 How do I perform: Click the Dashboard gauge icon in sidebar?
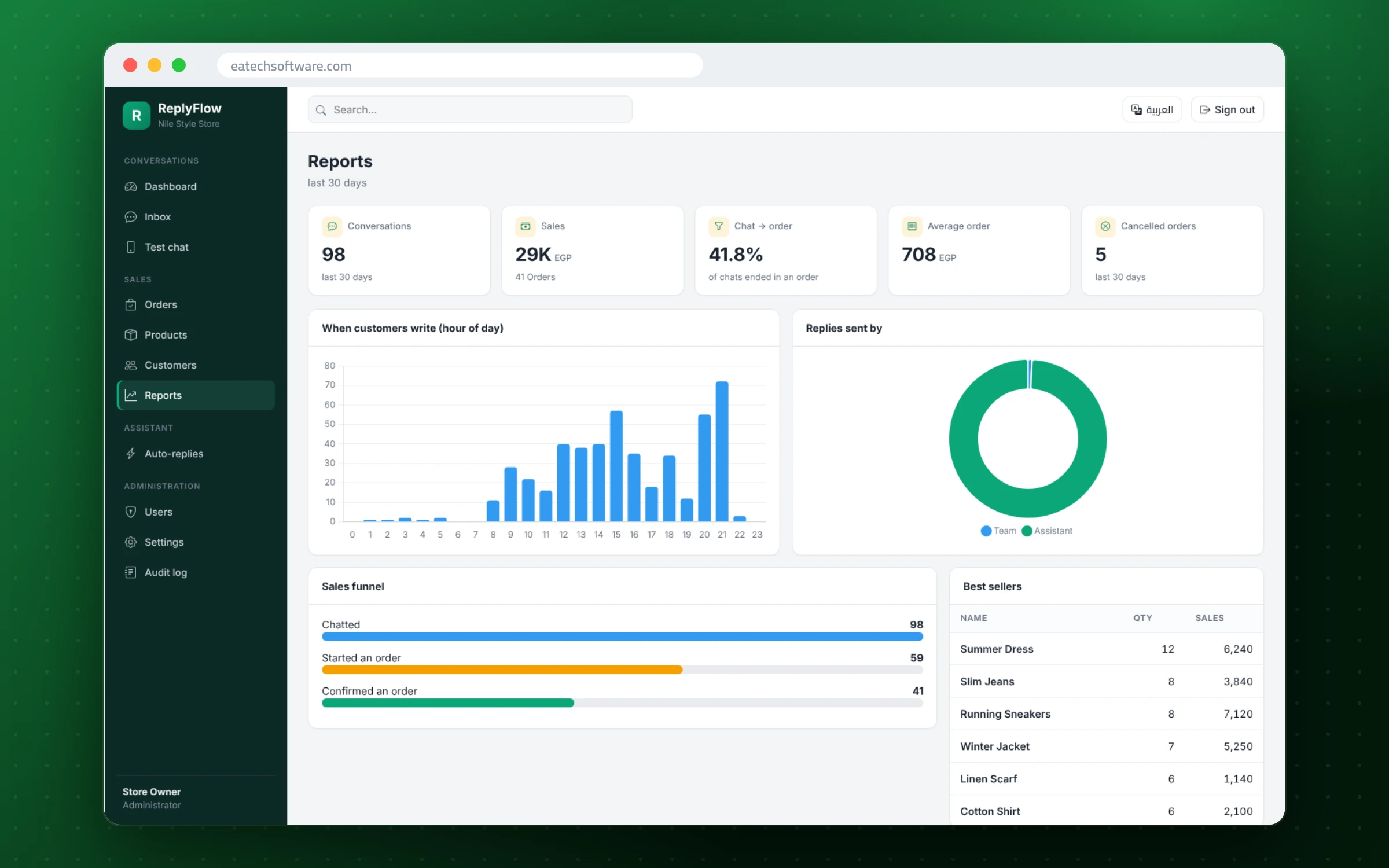(131, 186)
